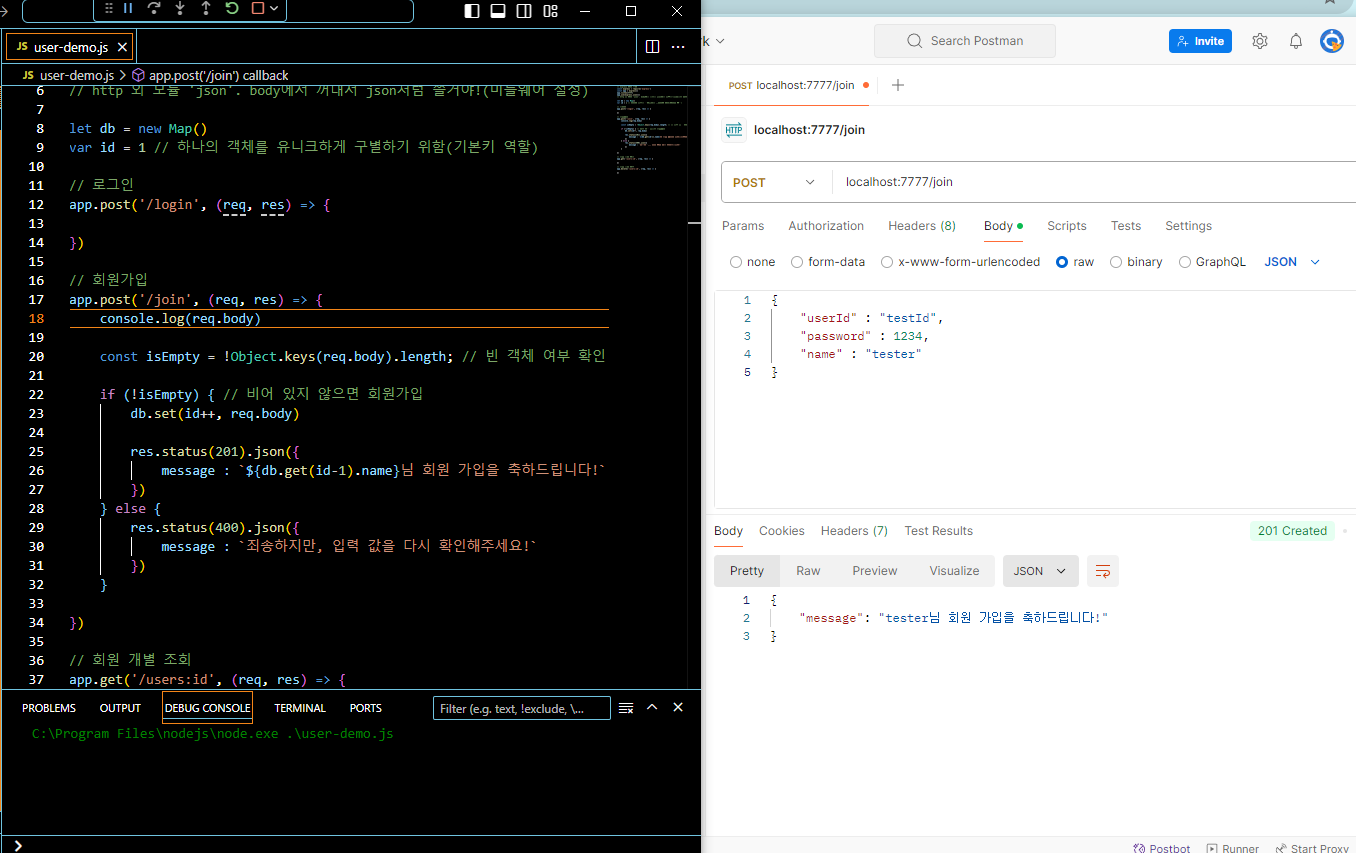
Task: Open the Test Results tab
Action: [938, 531]
